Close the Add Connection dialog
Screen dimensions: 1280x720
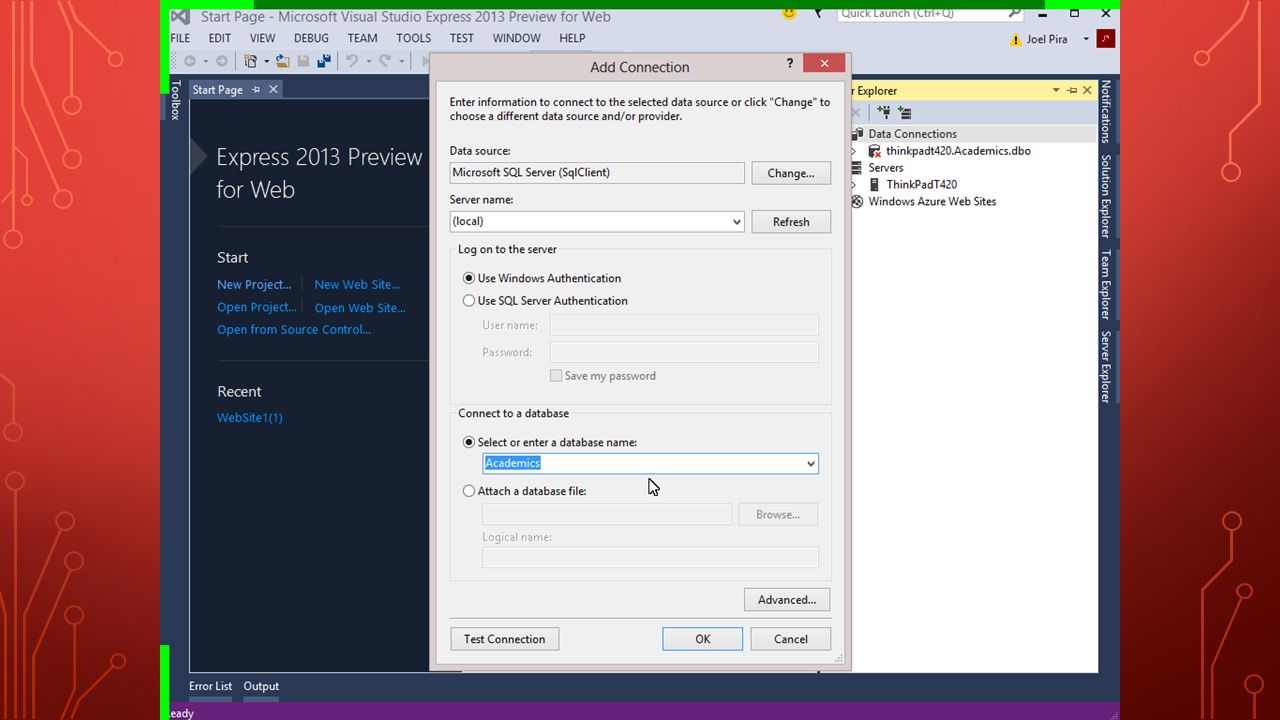[824, 63]
